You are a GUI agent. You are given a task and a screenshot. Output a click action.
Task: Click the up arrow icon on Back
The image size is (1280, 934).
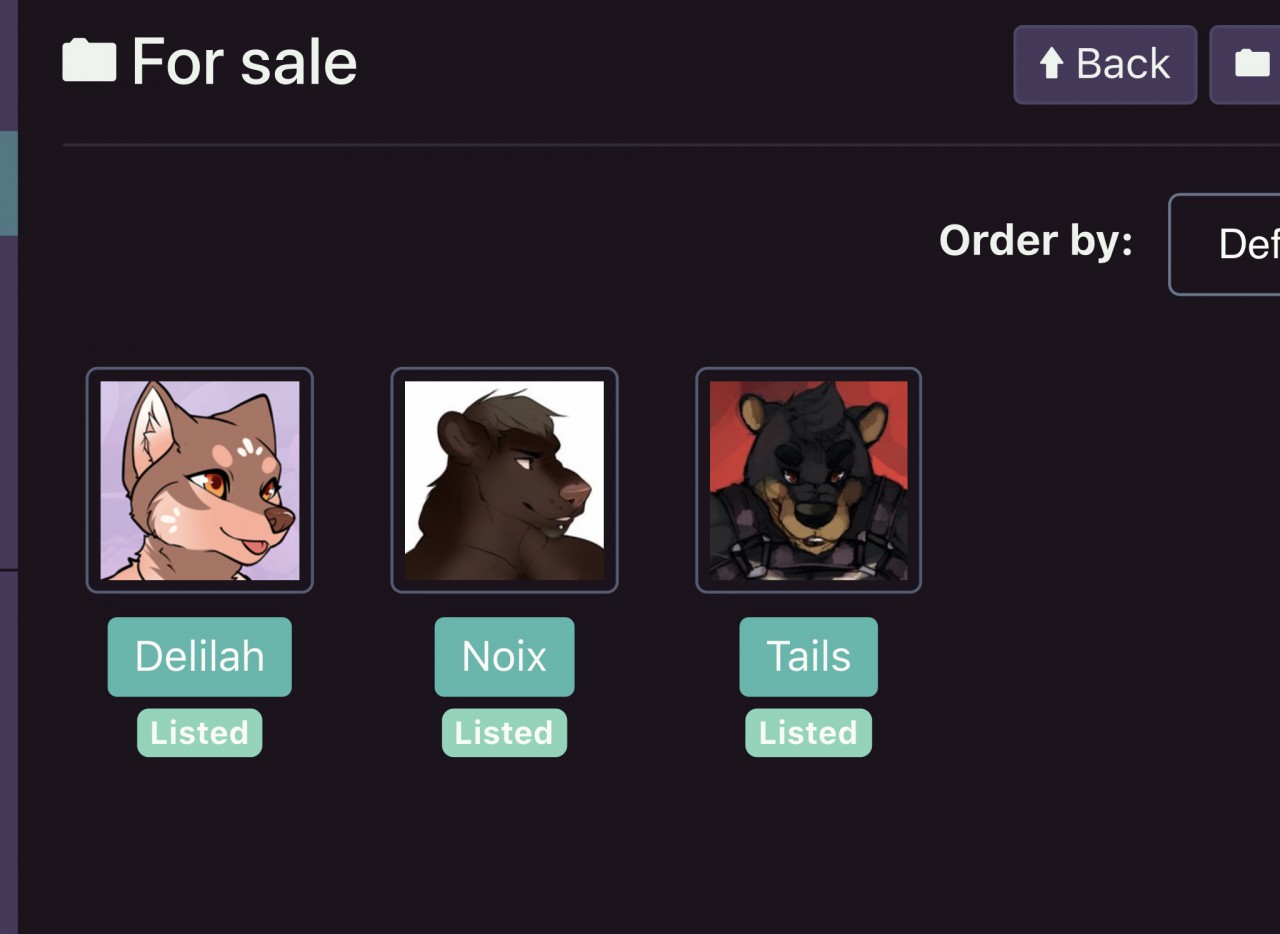click(x=1050, y=65)
